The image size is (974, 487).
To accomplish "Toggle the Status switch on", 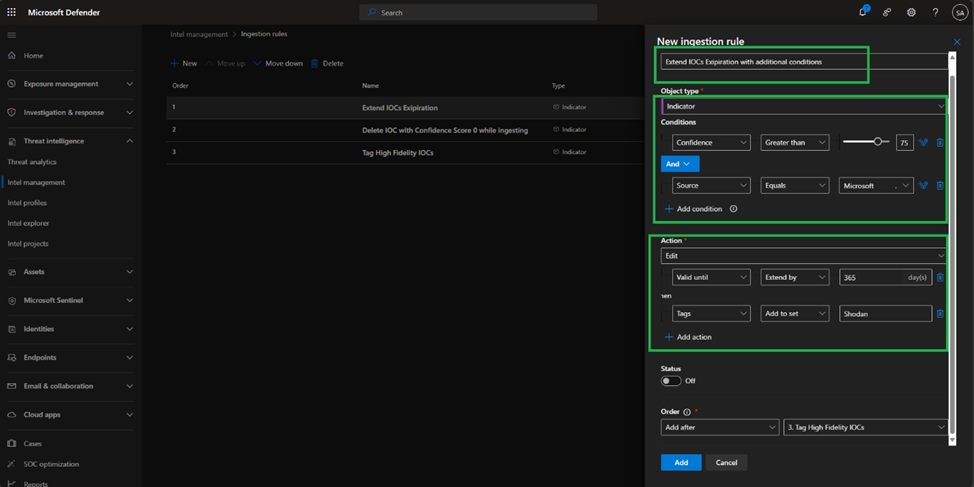I will 671,381.
